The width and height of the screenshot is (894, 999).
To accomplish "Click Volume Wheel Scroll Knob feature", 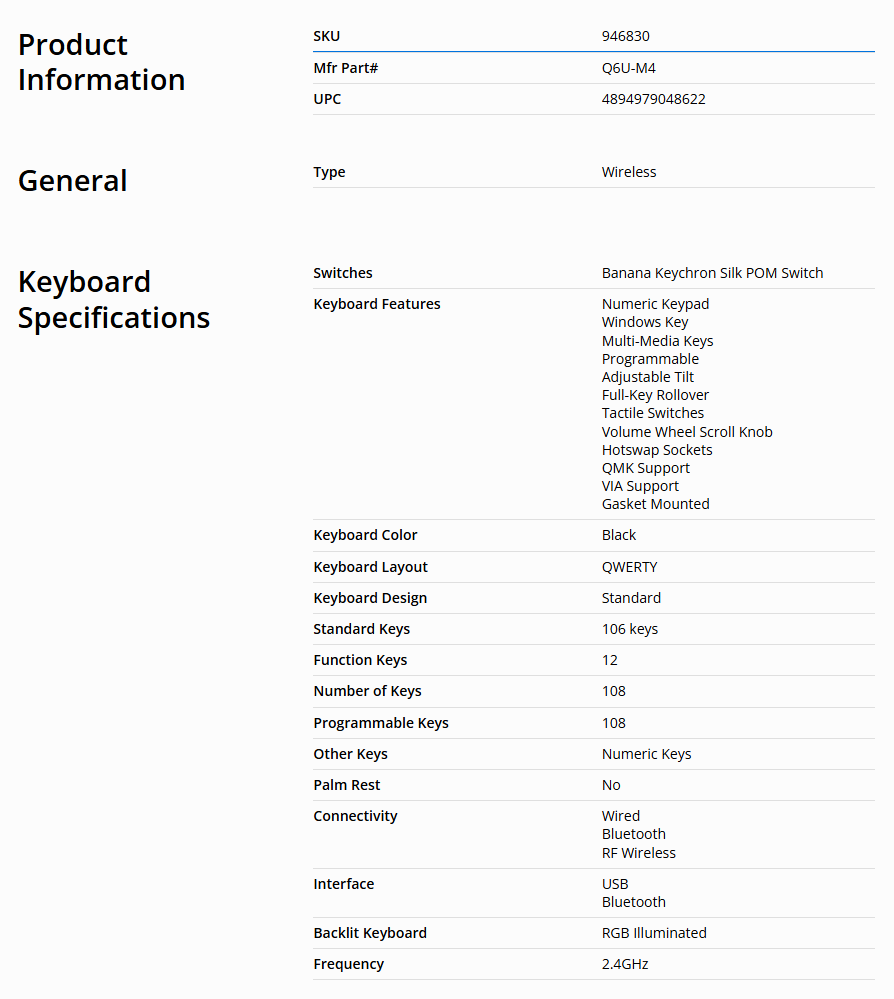I will 686,432.
